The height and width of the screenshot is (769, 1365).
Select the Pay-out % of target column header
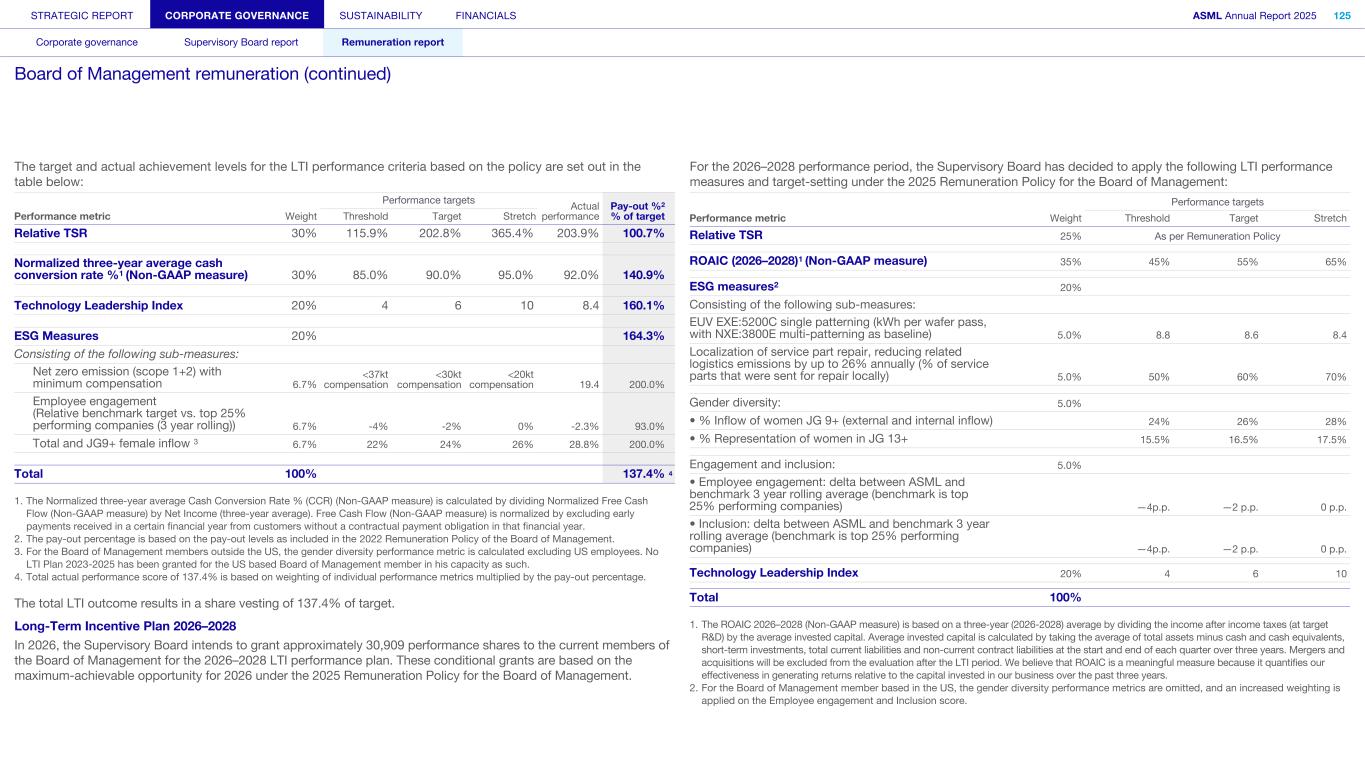tap(637, 210)
